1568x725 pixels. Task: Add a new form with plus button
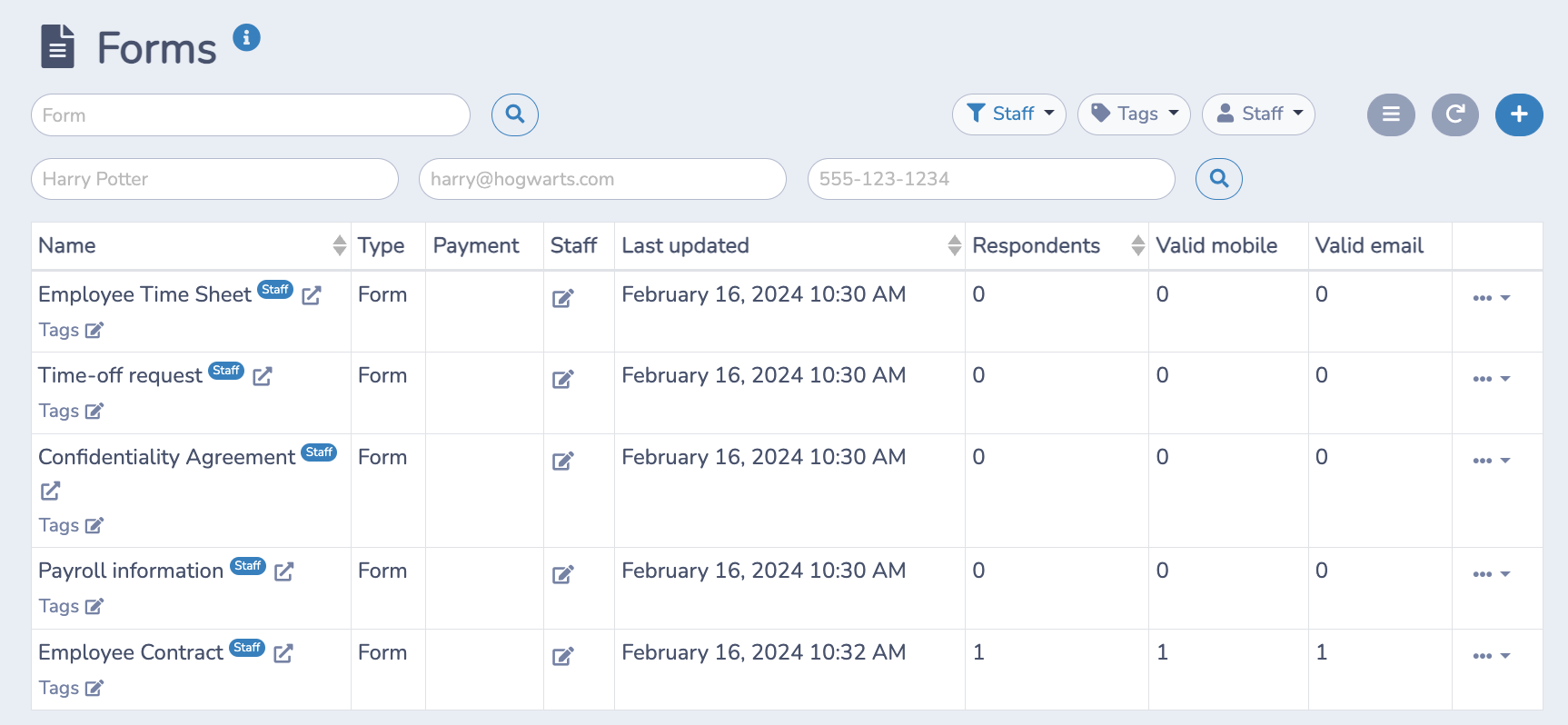point(1519,114)
